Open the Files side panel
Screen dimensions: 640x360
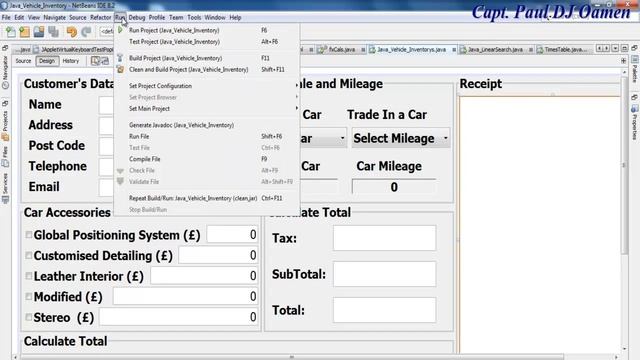(x=5, y=157)
